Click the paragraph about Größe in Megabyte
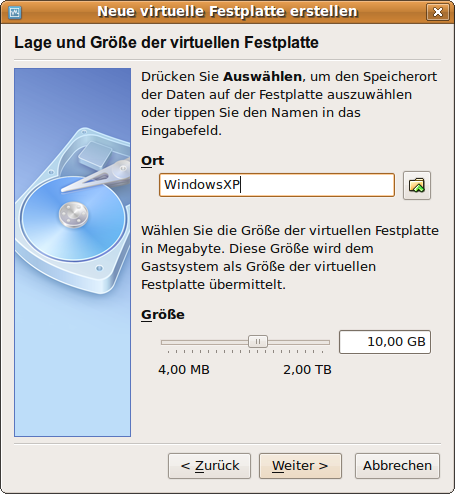This screenshot has height=494, width=455. pos(290,258)
